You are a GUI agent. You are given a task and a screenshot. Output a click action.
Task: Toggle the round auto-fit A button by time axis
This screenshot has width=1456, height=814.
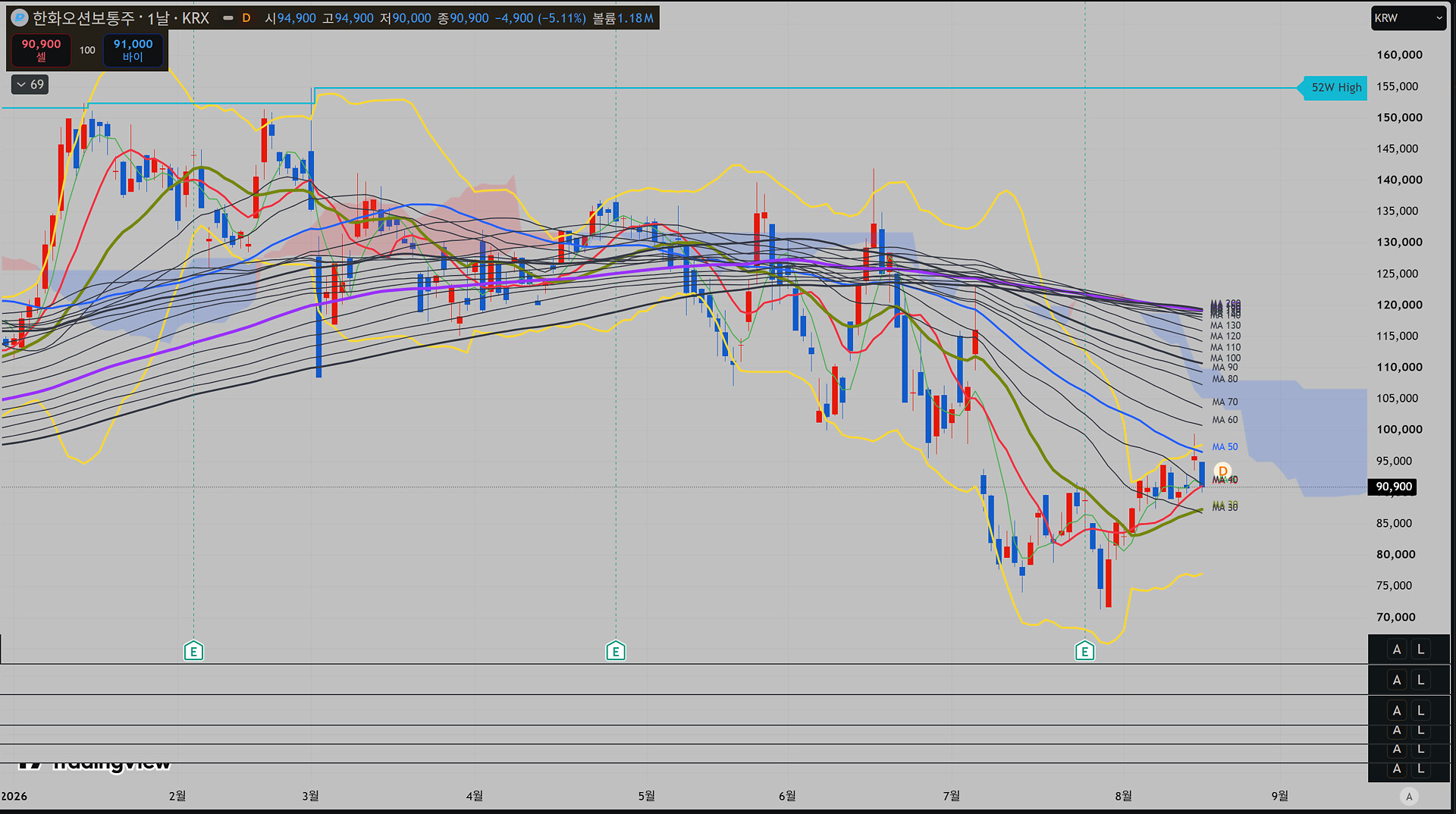[x=1409, y=796]
